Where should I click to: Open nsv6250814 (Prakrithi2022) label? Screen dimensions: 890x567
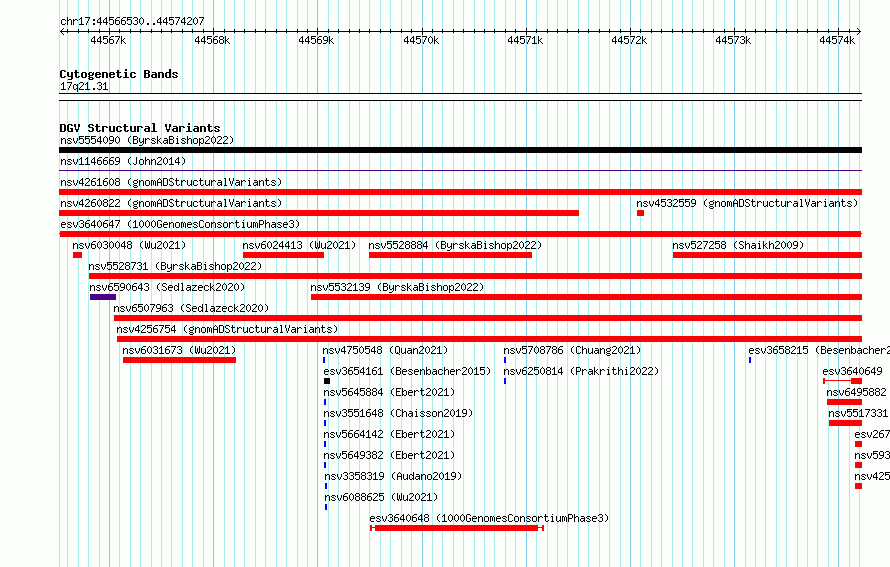coord(581,371)
